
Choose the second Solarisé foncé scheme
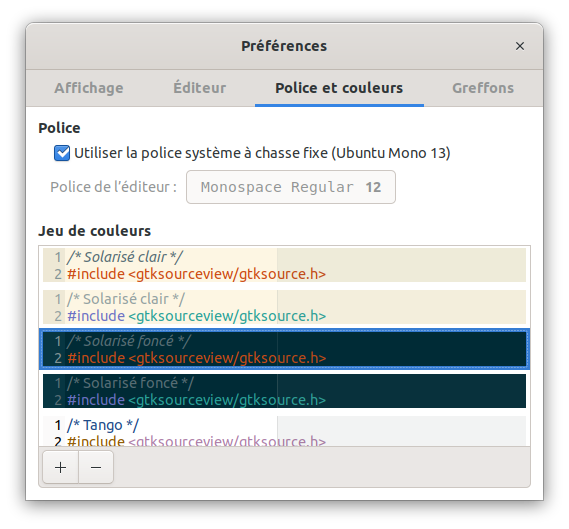coord(284,391)
